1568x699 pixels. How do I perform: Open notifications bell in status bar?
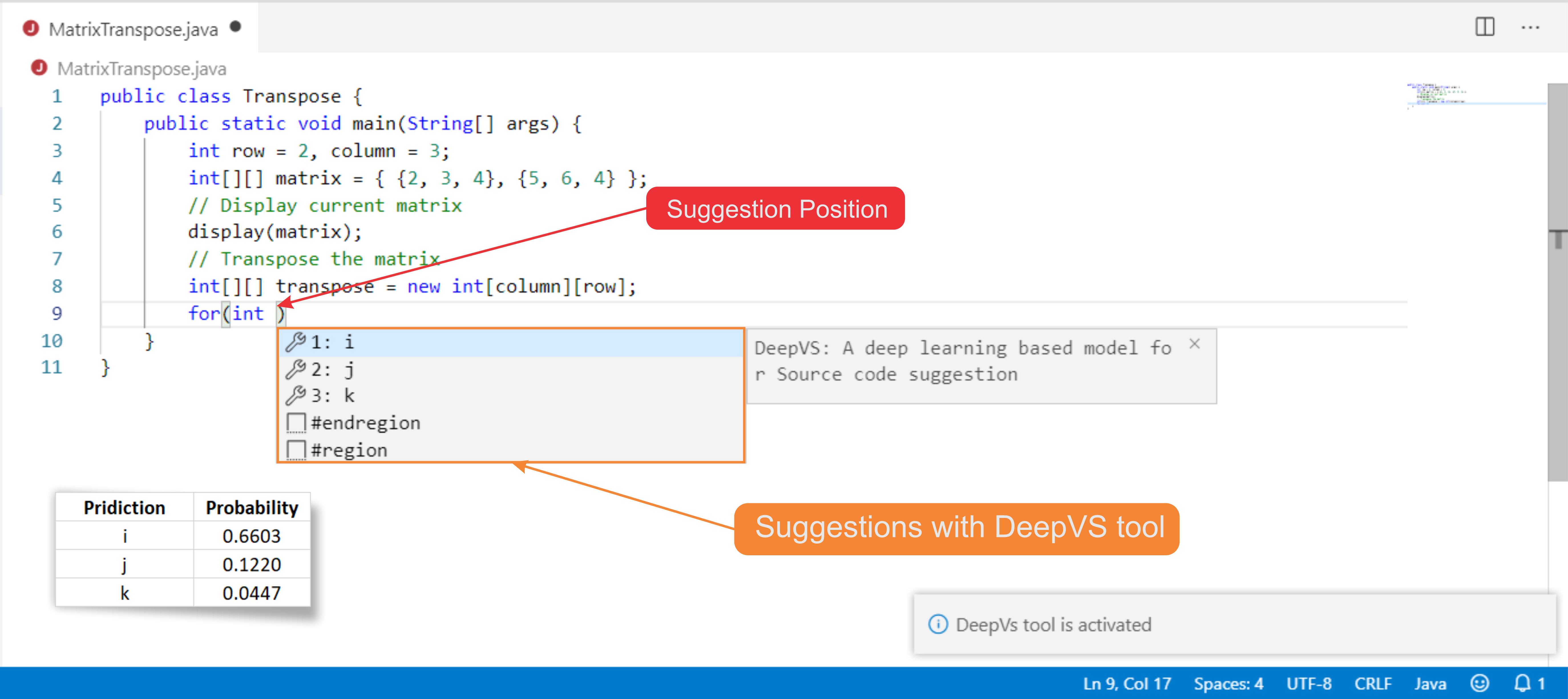pyautogui.click(x=1528, y=683)
